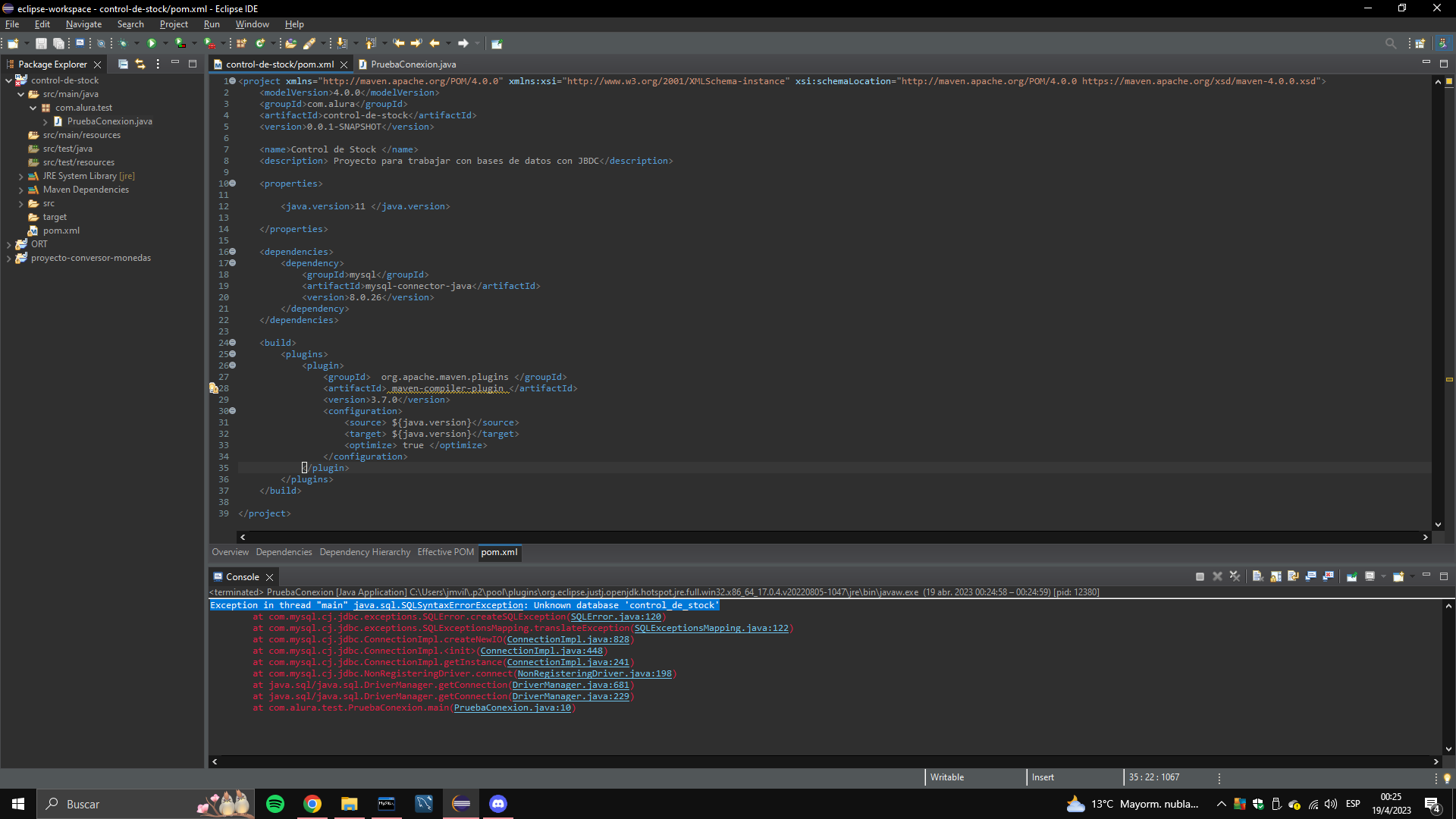Screen dimensions: 1456x819
Task: Open Package Explorer View Menu
Action: point(158,64)
